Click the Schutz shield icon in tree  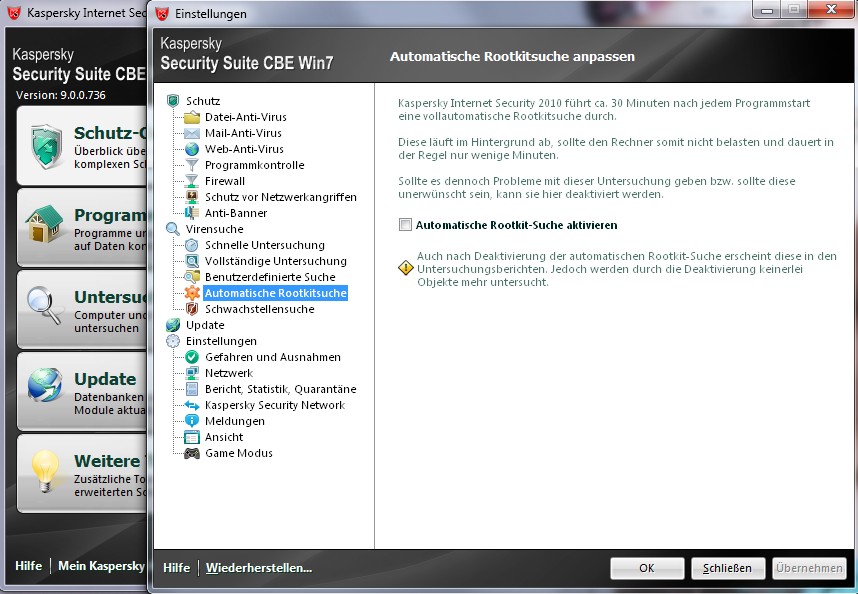[x=173, y=101]
